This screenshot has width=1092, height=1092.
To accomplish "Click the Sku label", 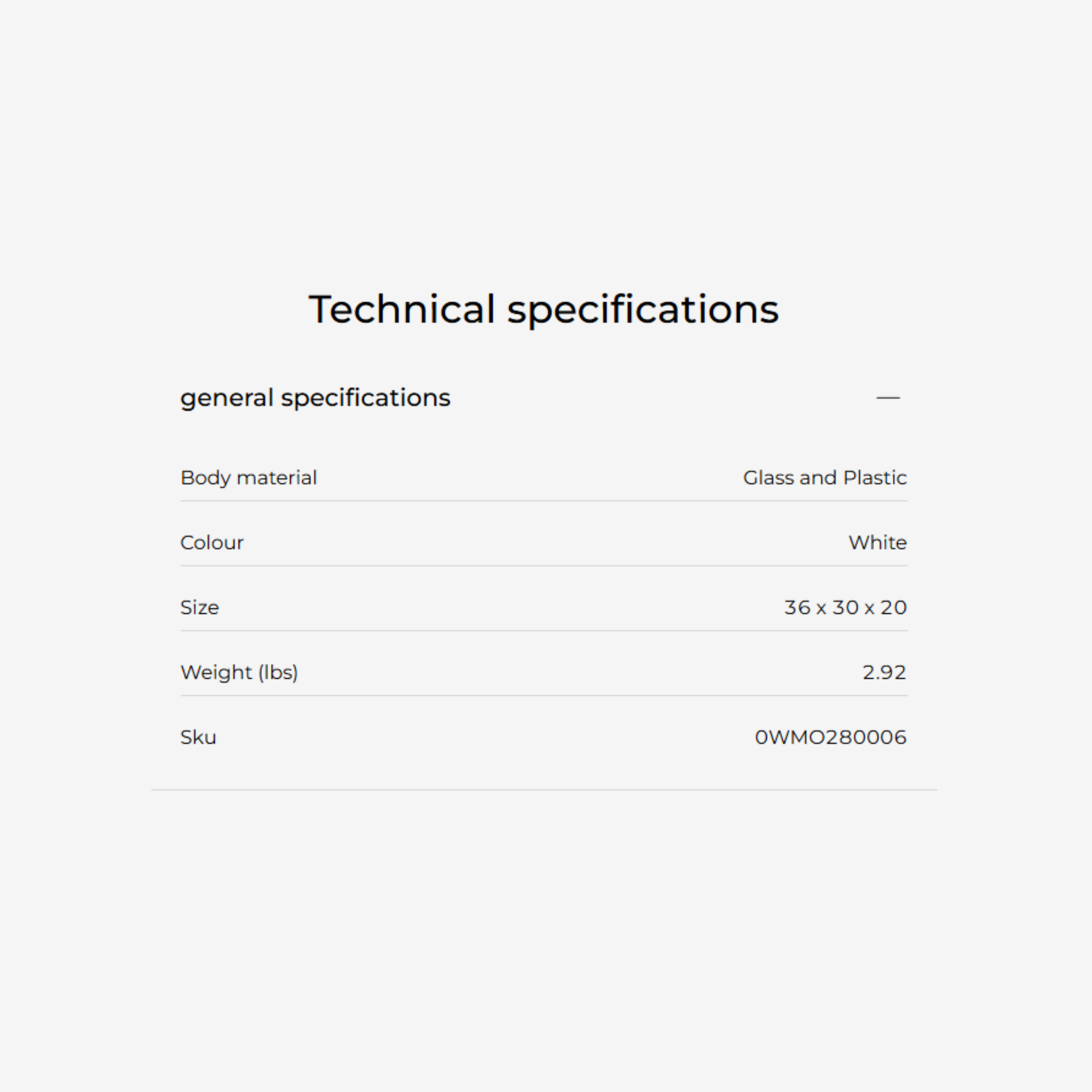I will tap(198, 737).
